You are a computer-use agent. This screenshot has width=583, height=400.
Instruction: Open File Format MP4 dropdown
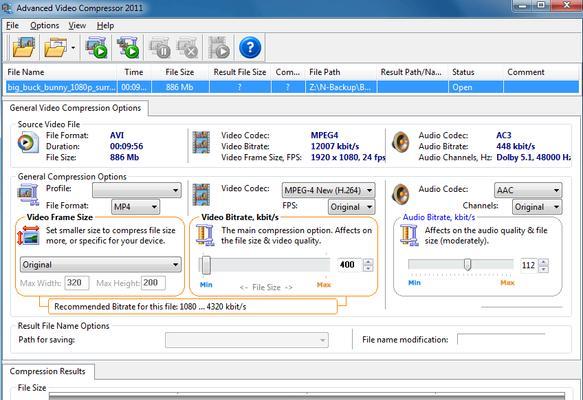tap(135, 207)
